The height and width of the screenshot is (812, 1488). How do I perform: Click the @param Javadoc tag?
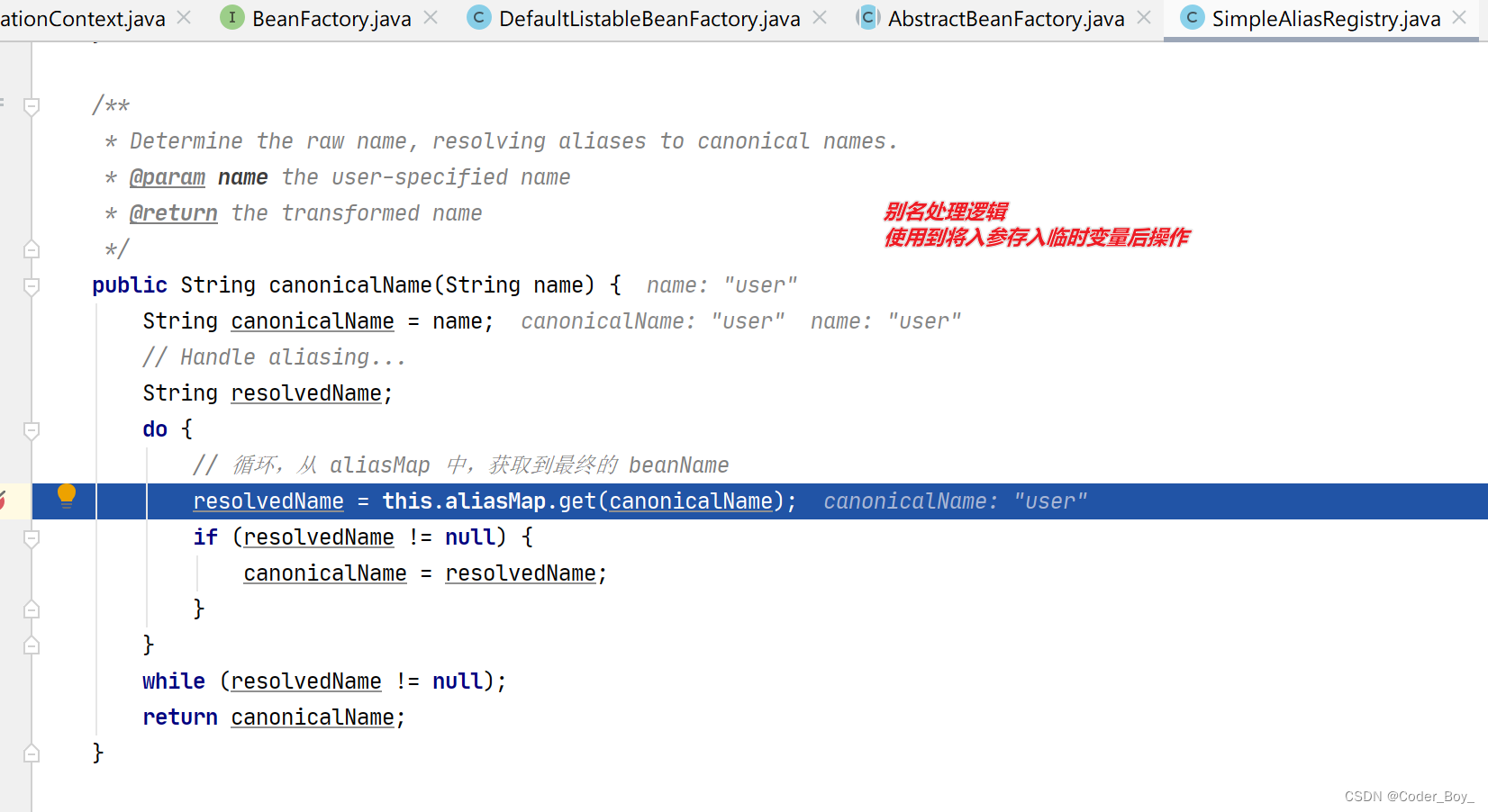click(168, 177)
